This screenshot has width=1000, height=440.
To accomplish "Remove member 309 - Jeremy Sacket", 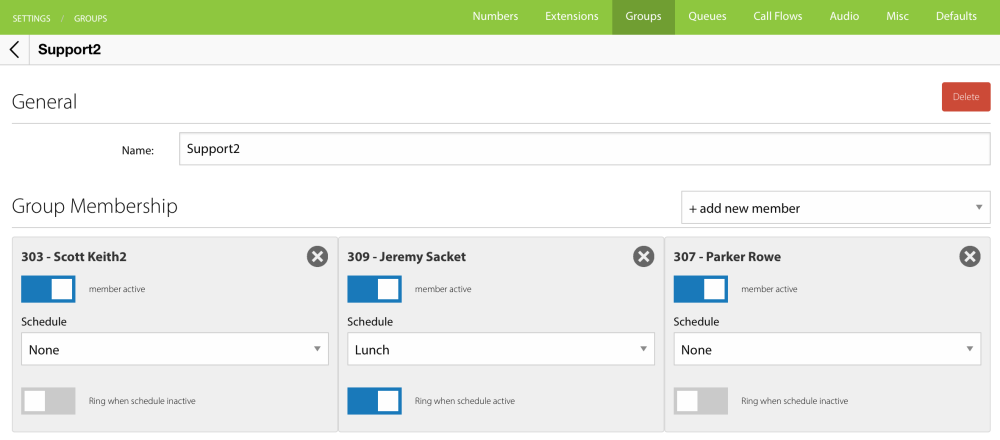I will point(644,257).
